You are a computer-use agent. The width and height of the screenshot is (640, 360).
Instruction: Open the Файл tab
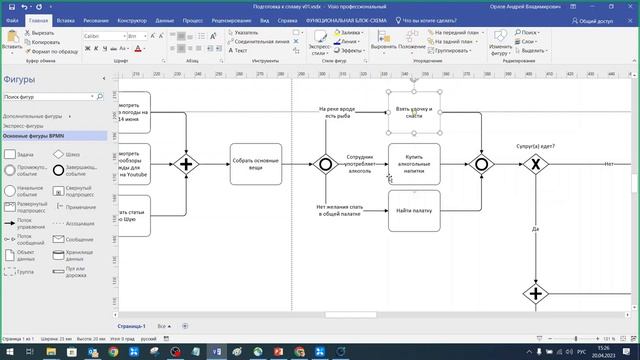coord(12,20)
